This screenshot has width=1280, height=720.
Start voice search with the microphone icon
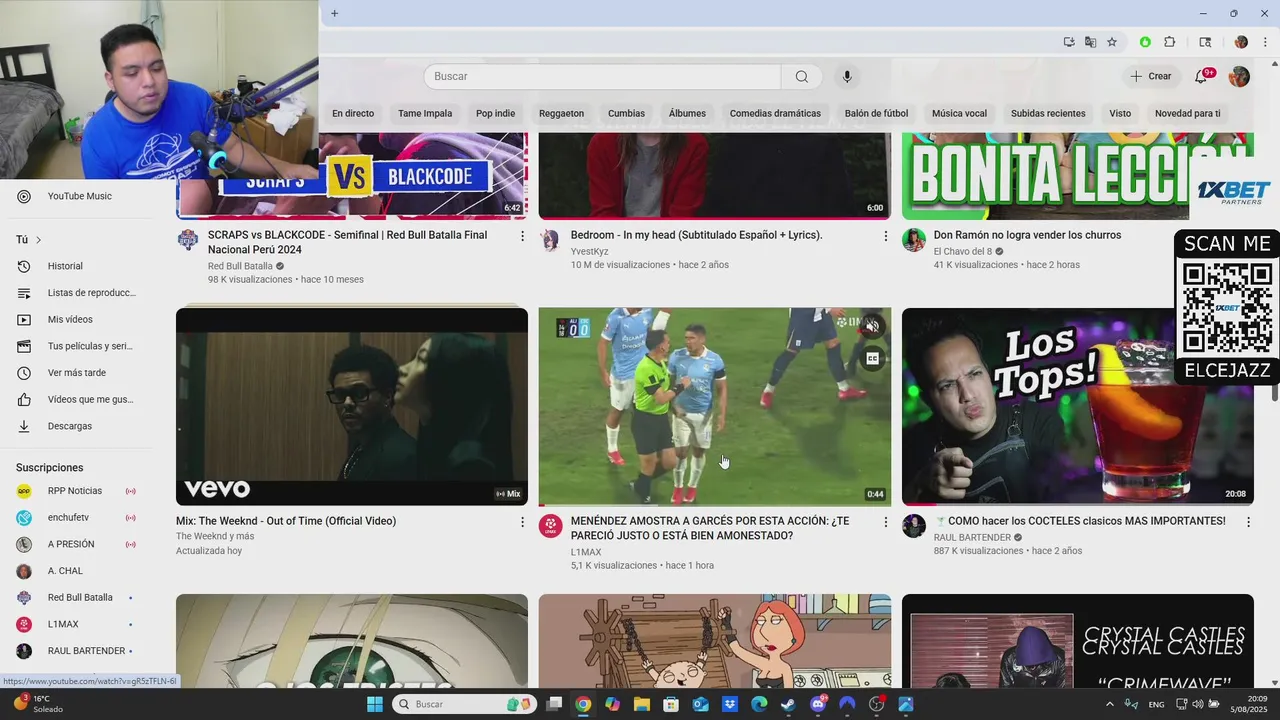(x=847, y=77)
